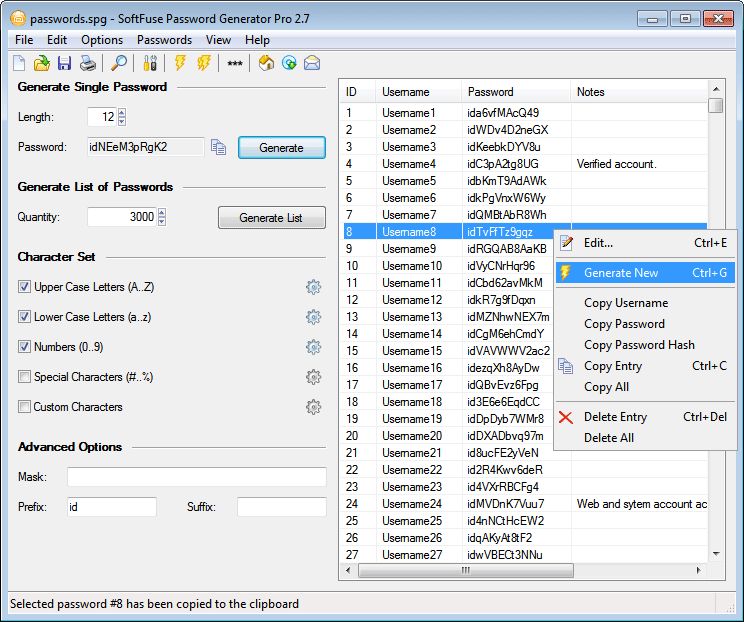Sort by the Password column header
744x622 pixels.
click(516, 92)
